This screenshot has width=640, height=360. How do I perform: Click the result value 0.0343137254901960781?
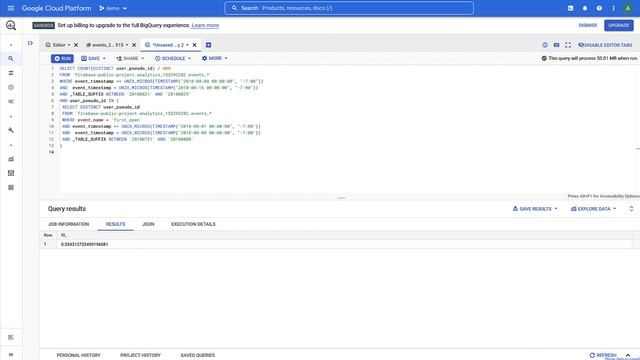pyautogui.click(x=84, y=244)
